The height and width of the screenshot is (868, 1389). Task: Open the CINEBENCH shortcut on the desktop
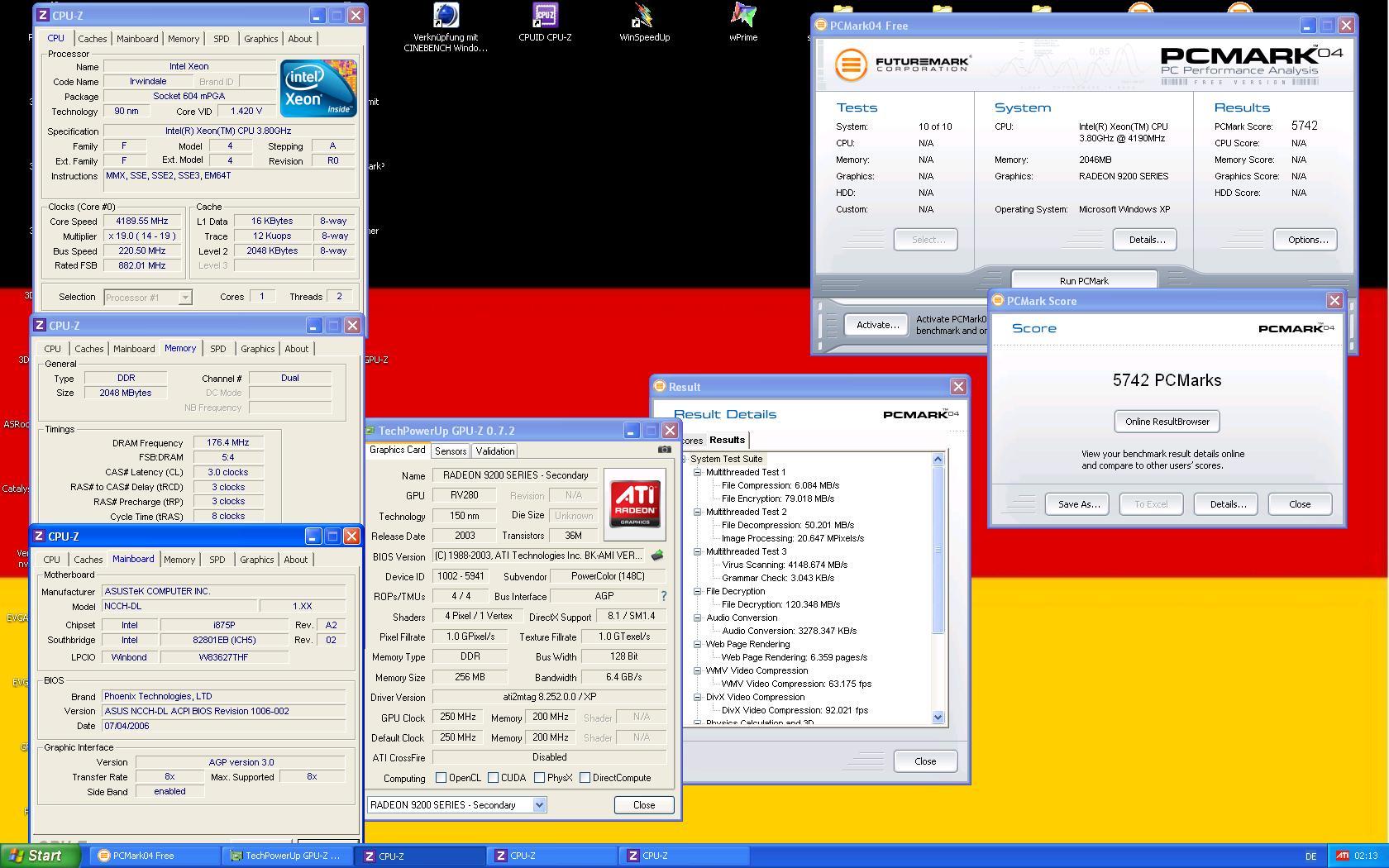[x=446, y=26]
